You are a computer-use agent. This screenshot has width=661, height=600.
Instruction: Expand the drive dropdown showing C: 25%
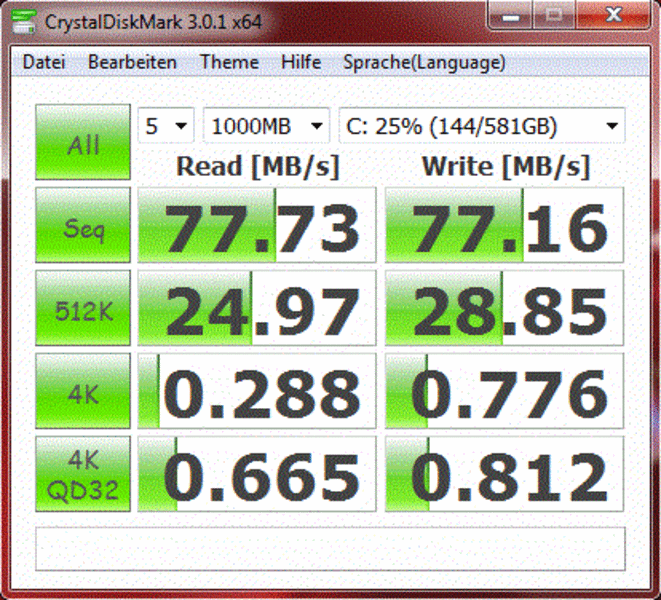[x=482, y=126]
